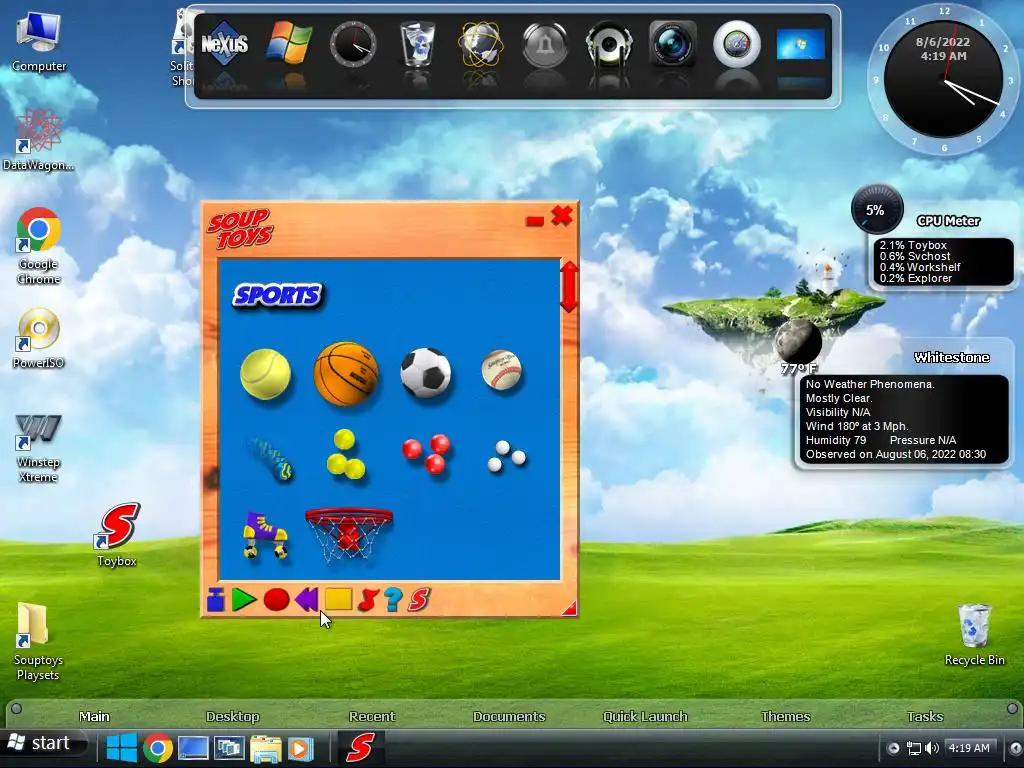The width and height of the screenshot is (1024, 768).
Task: Click the red S Souptoys icon in toolbar
Action: [419, 600]
